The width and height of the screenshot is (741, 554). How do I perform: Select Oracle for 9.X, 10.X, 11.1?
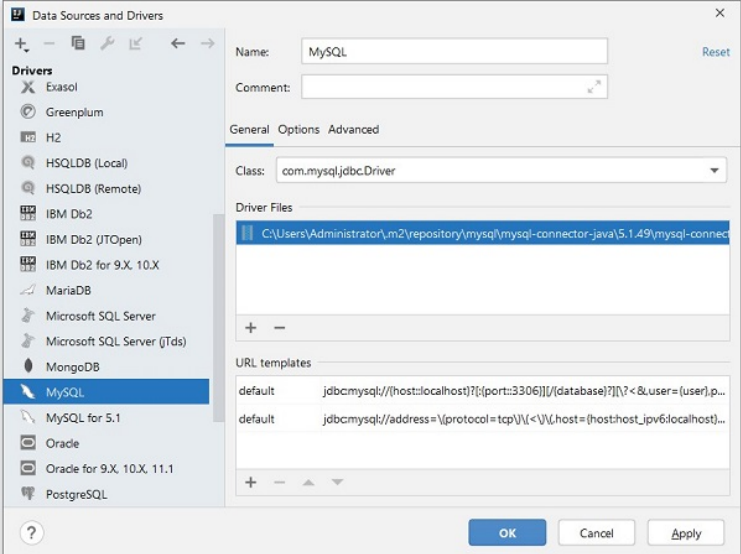[x=106, y=469]
